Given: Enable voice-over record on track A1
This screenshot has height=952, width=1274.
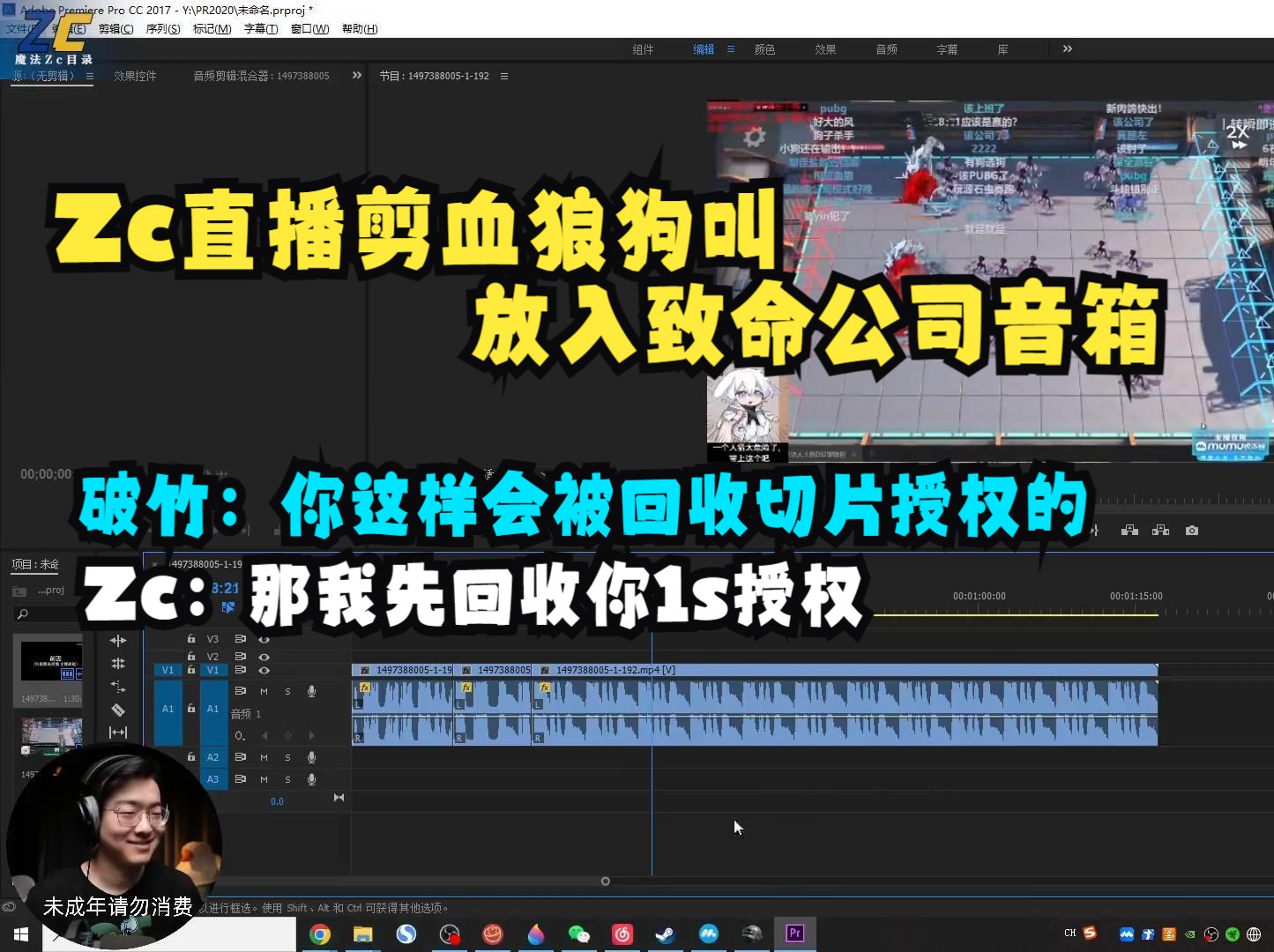Looking at the screenshot, I should [311, 691].
